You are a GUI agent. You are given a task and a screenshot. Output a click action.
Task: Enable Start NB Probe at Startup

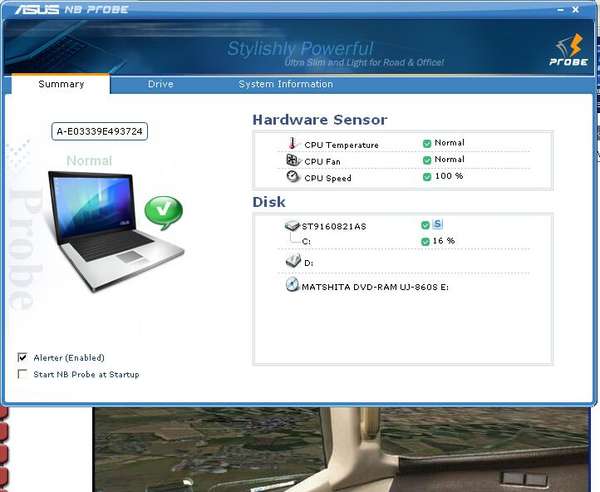coord(23,374)
